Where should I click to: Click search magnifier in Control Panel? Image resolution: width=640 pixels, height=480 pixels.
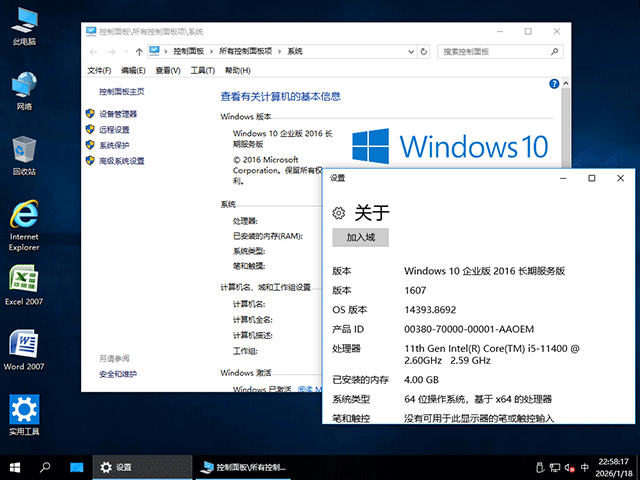tap(554, 51)
